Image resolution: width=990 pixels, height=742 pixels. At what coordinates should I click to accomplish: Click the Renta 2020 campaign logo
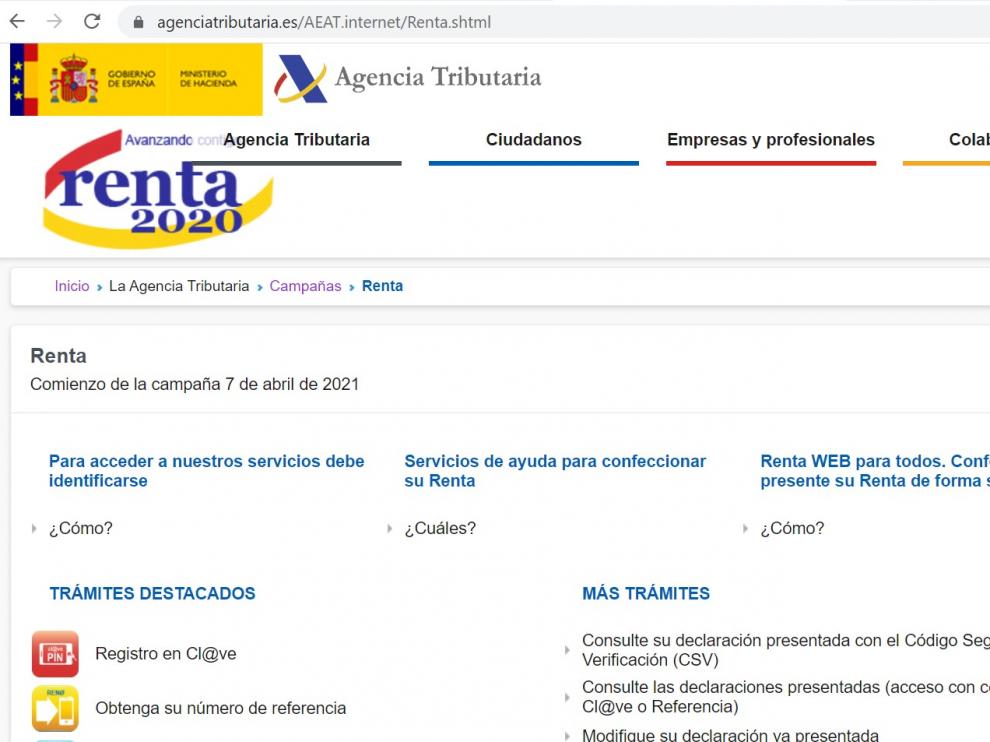coord(158,189)
